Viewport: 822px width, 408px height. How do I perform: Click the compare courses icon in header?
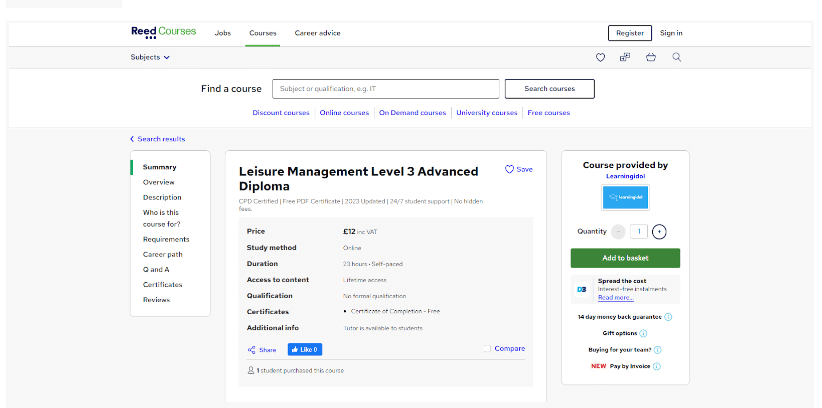coord(625,58)
